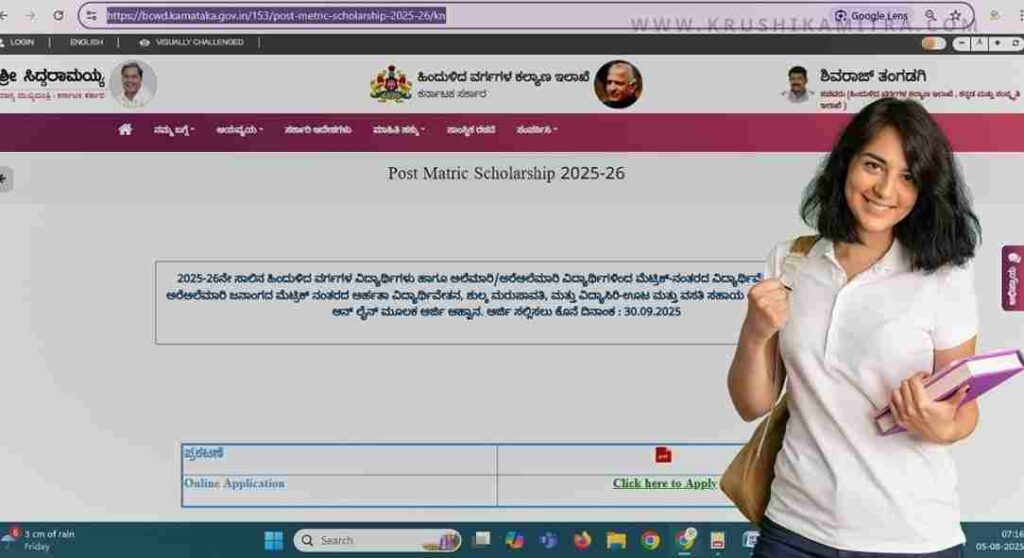Expand the ಸಂಪರ್ಕಿಸಿ dropdown menu

point(537,130)
